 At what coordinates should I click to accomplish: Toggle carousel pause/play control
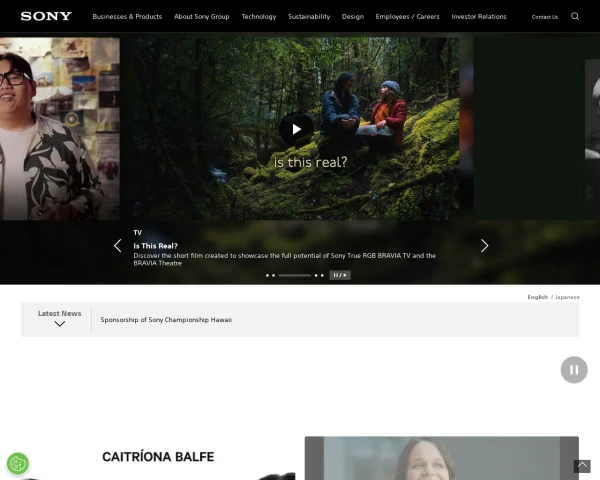pyautogui.click(x=340, y=275)
